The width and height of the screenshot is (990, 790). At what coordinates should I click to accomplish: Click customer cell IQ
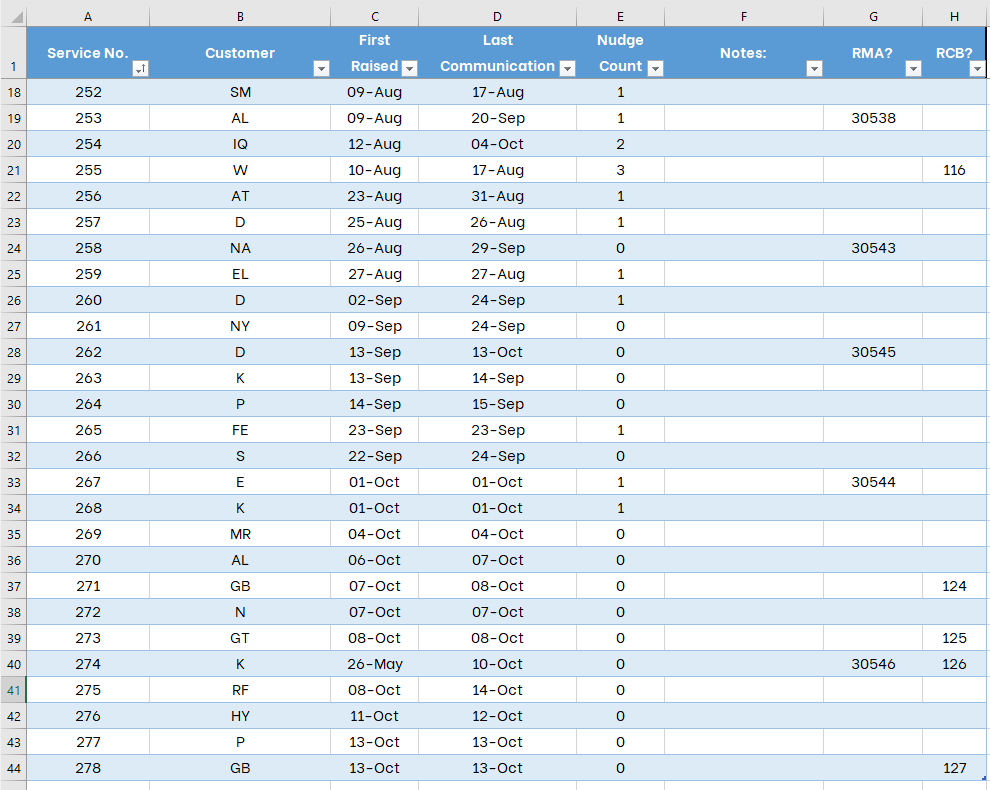click(x=240, y=144)
